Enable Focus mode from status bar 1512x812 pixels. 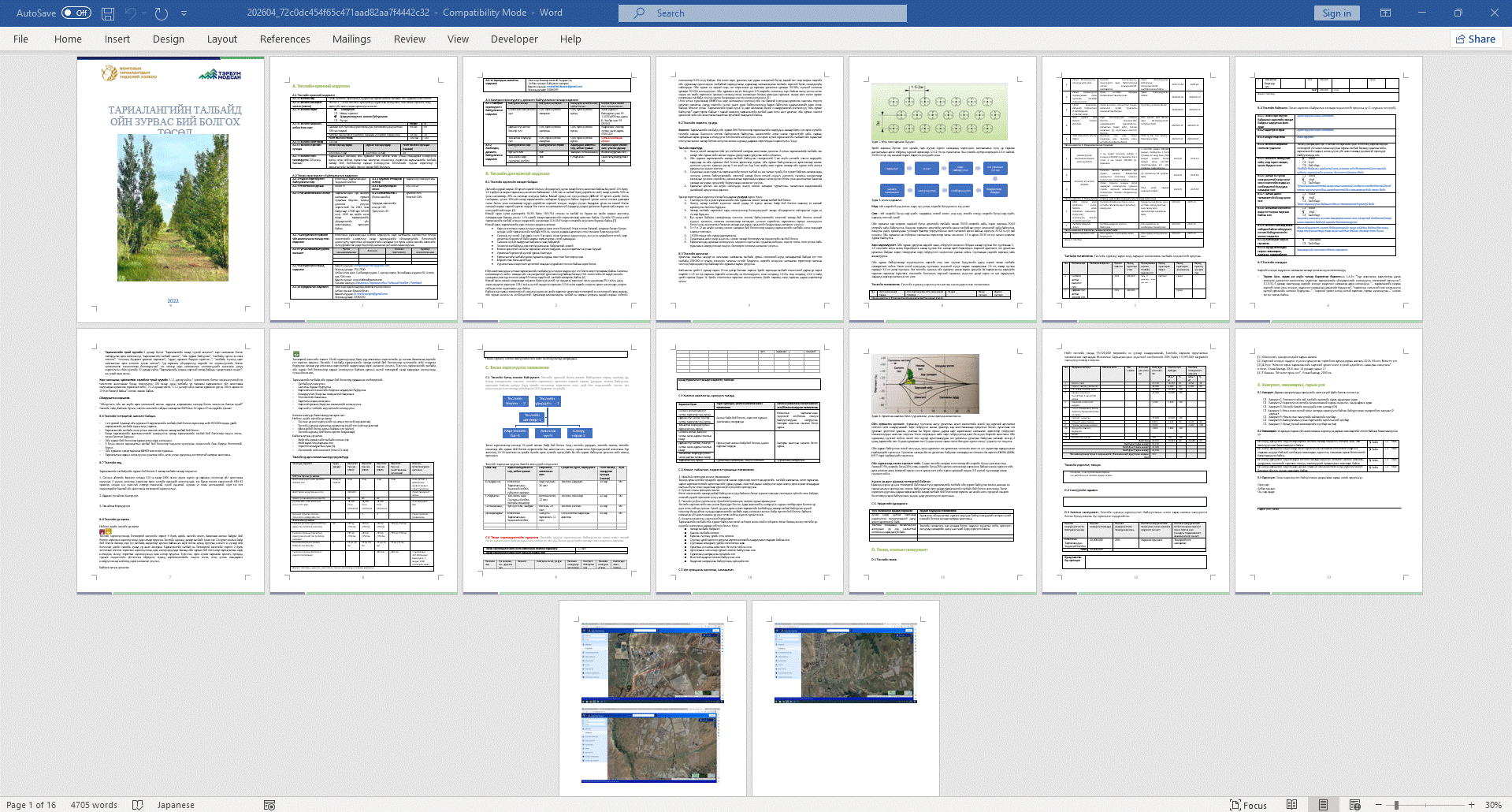1248,805
